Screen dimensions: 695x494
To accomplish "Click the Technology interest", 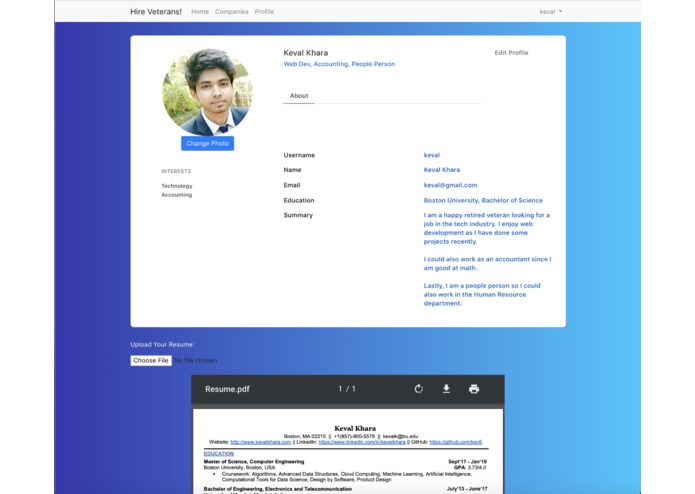I will click(177, 186).
